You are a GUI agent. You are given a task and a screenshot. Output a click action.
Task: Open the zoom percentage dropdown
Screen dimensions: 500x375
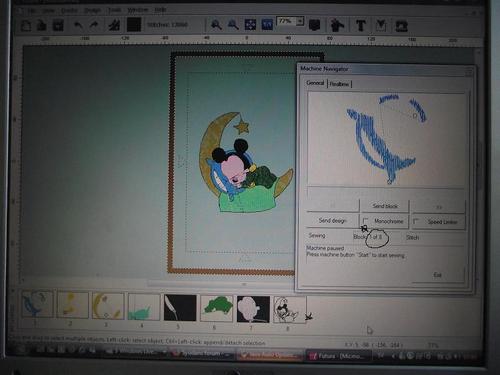pyautogui.click(x=300, y=21)
